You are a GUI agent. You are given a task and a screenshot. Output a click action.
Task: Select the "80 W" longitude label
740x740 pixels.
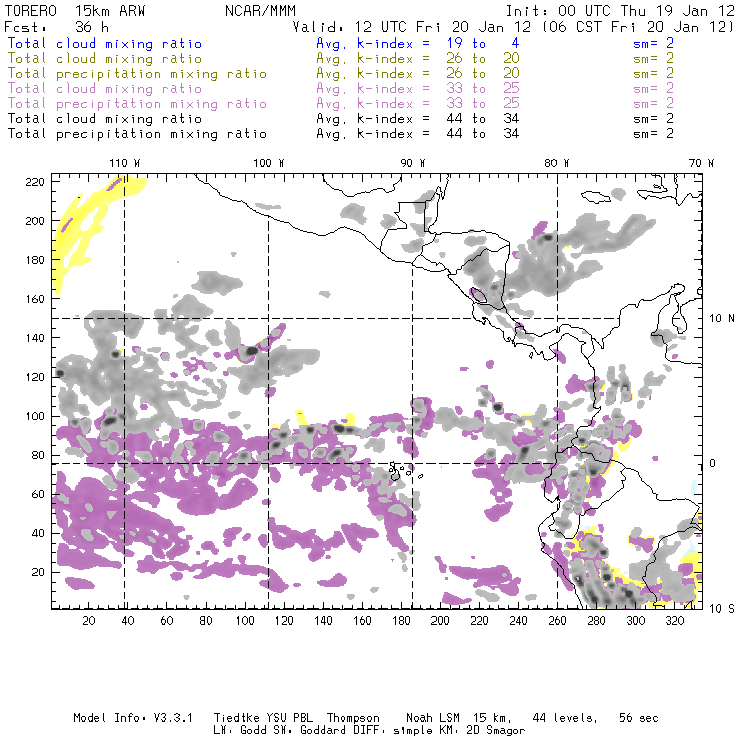click(x=557, y=163)
